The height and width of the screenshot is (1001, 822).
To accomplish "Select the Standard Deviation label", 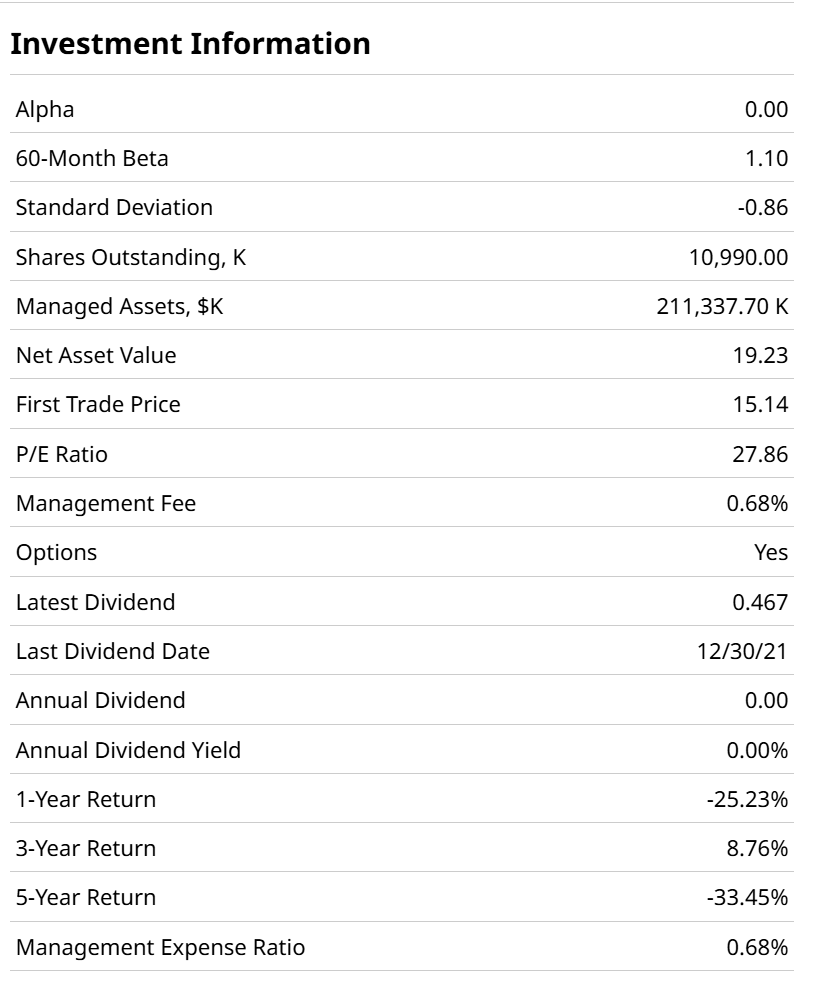I will tap(114, 208).
